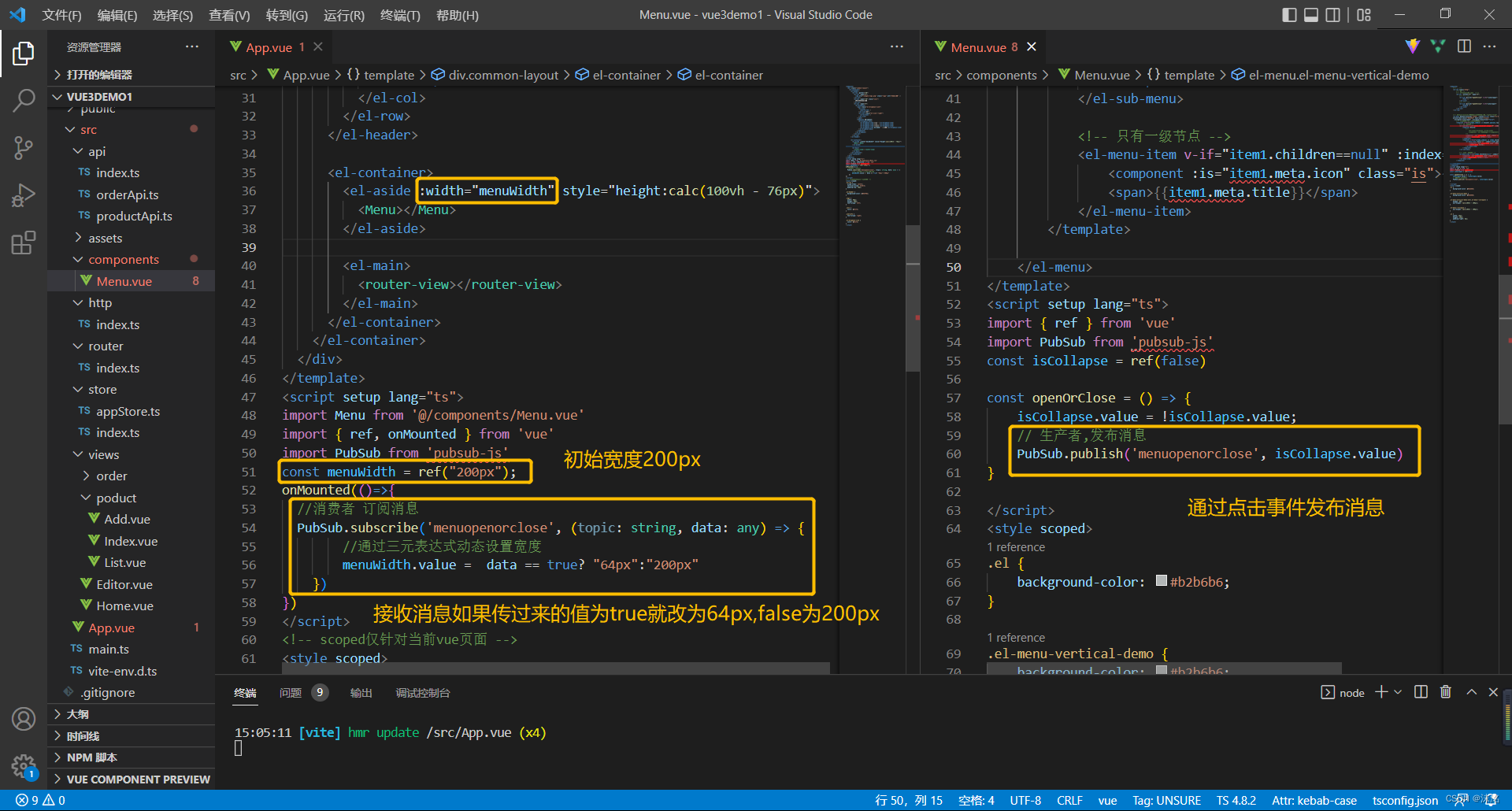The height and width of the screenshot is (811, 1512).
Task: Open the node terminal dropdown
Action: point(1399,692)
